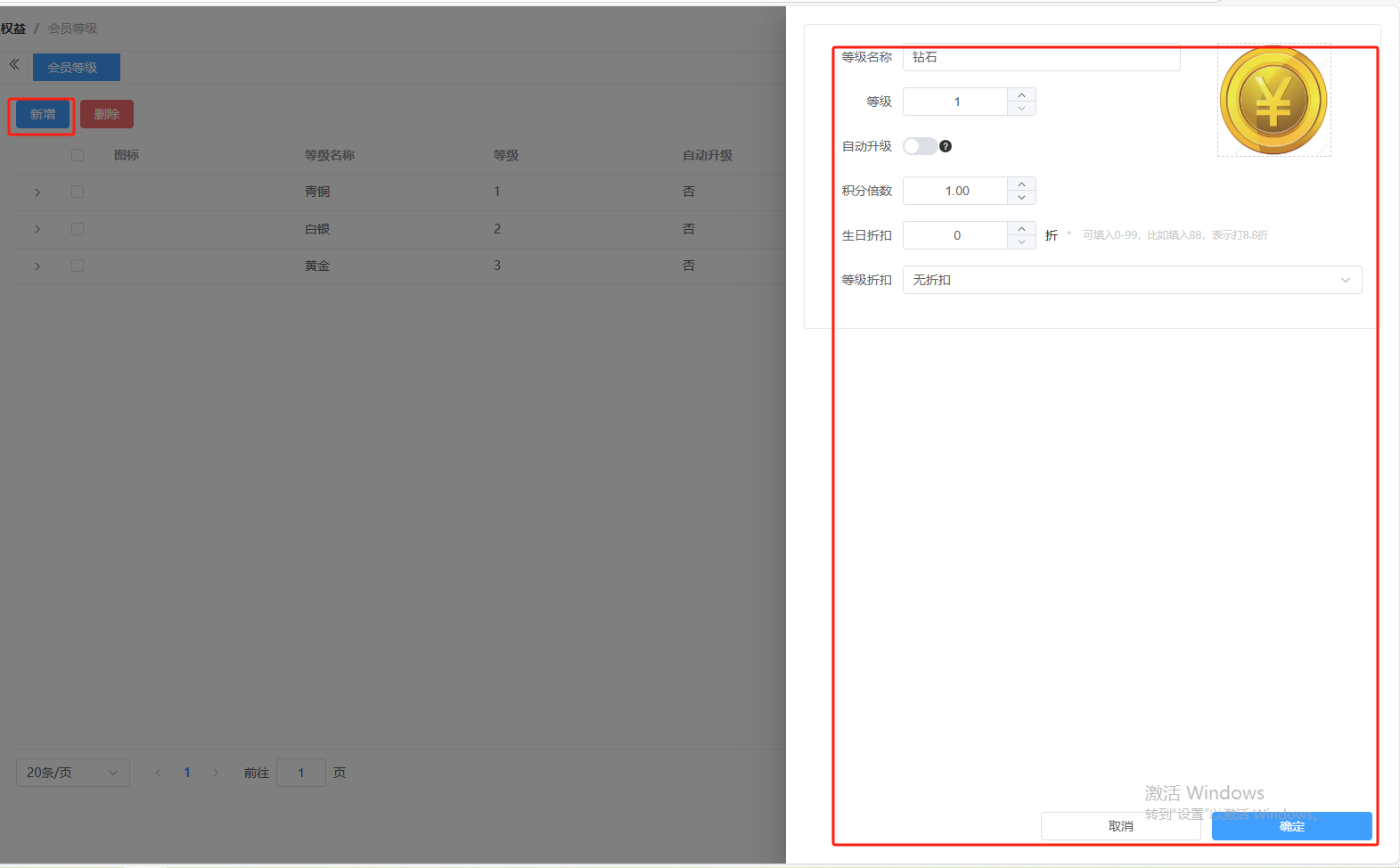Screen dimensions: 1400x868
Task: Click the gold coin level icon image
Action: 1273,101
